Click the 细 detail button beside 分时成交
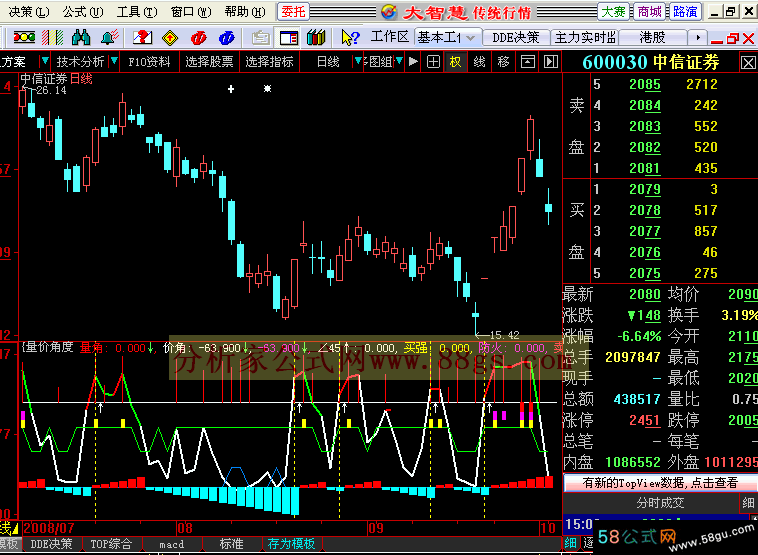 pyautogui.click(x=748, y=503)
